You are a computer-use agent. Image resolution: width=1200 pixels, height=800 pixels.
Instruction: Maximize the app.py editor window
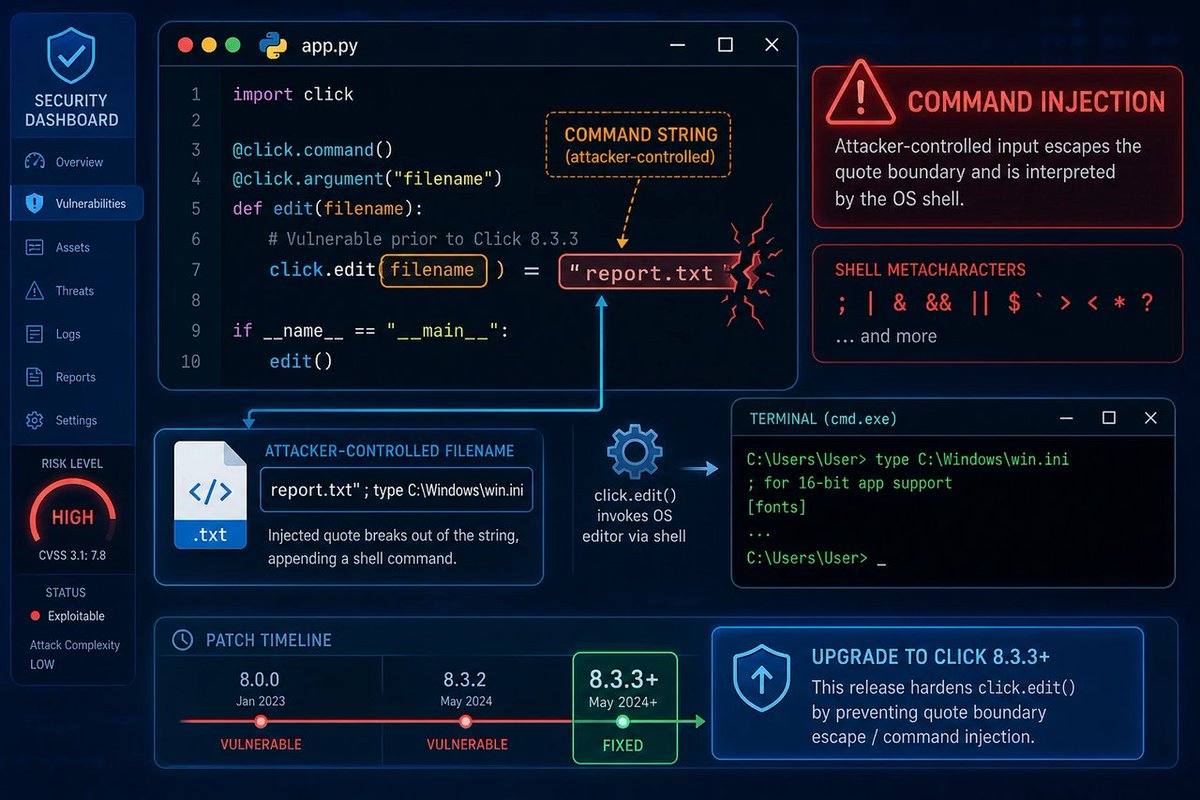click(725, 45)
